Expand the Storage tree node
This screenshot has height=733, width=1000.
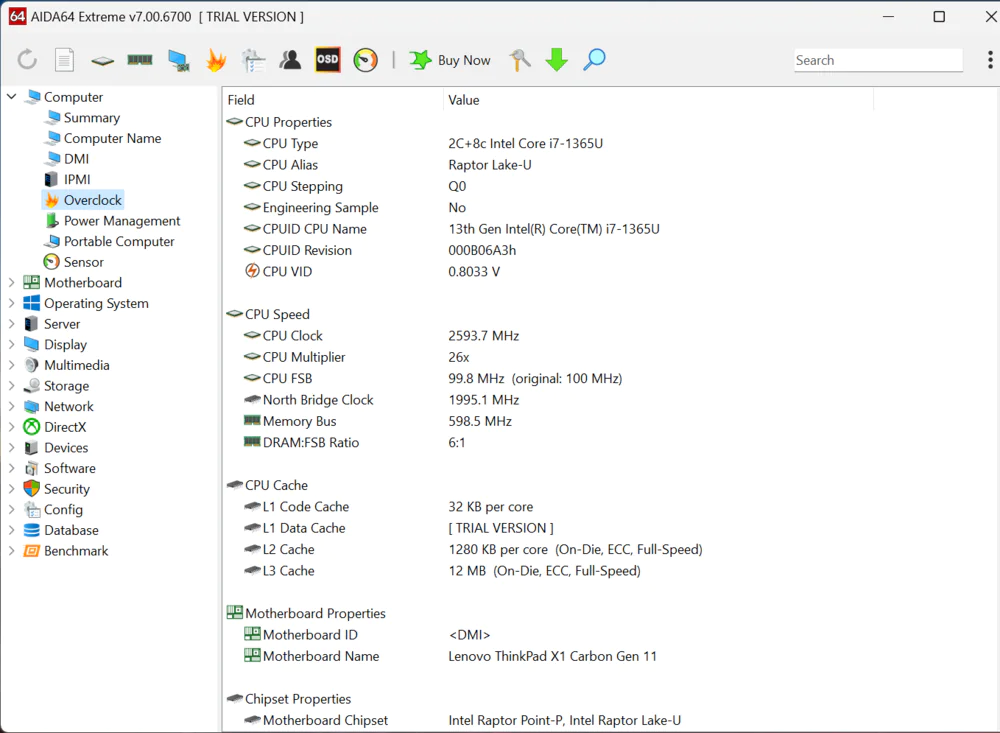point(11,385)
